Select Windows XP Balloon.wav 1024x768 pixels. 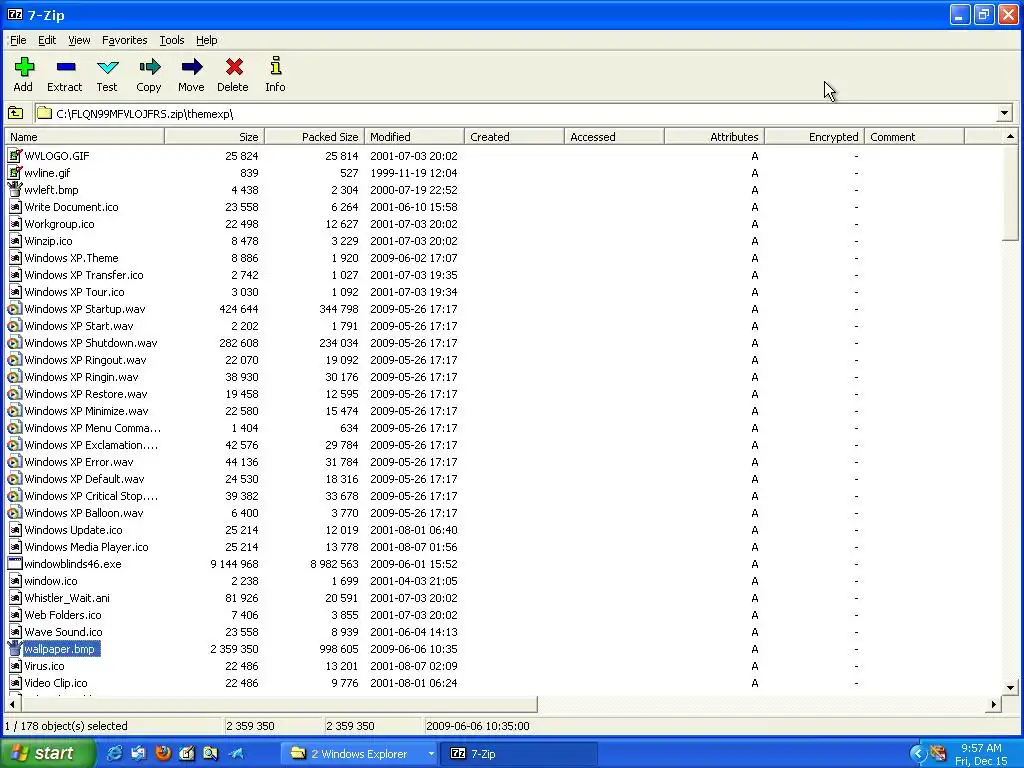84,513
